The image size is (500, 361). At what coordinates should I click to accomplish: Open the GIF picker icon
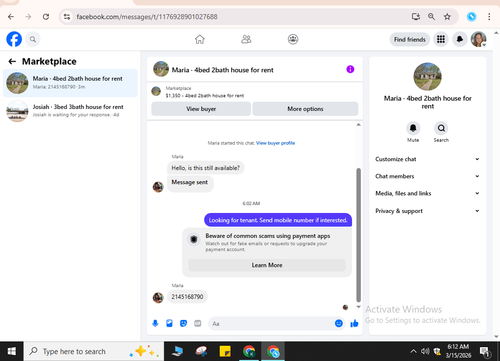(198, 323)
